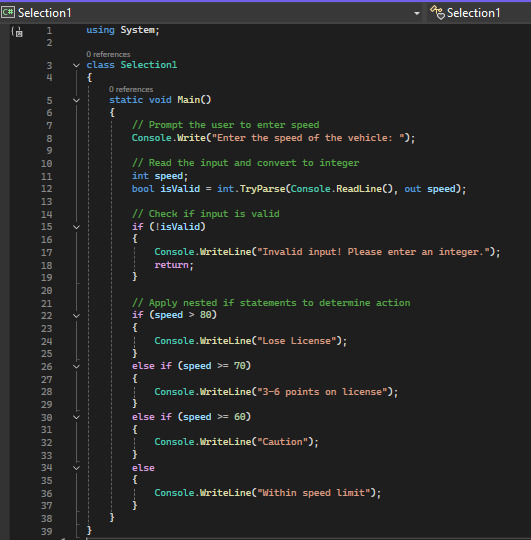Click the '0 references' link above class Selection1
Image resolution: width=531 pixels, height=540 pixels.
(x=108, y=54)
